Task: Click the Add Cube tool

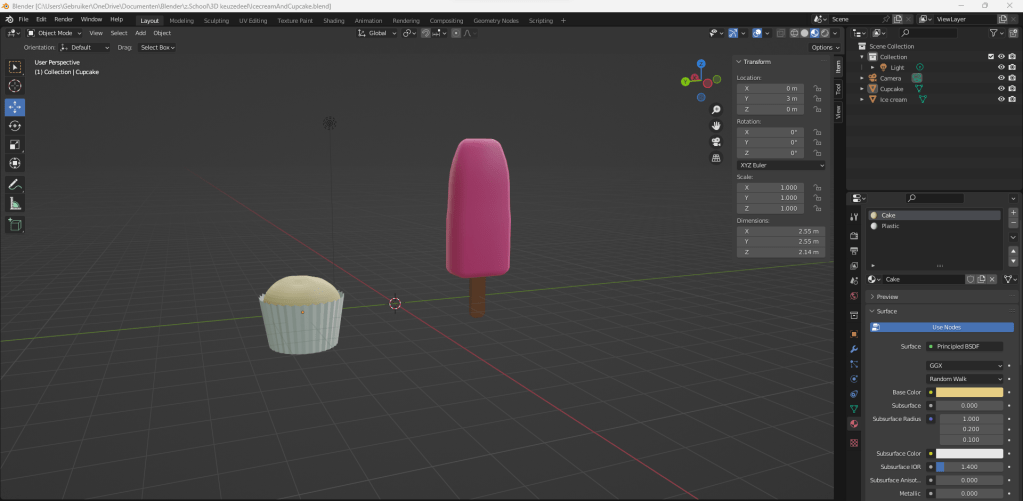Action: [15, 225]
